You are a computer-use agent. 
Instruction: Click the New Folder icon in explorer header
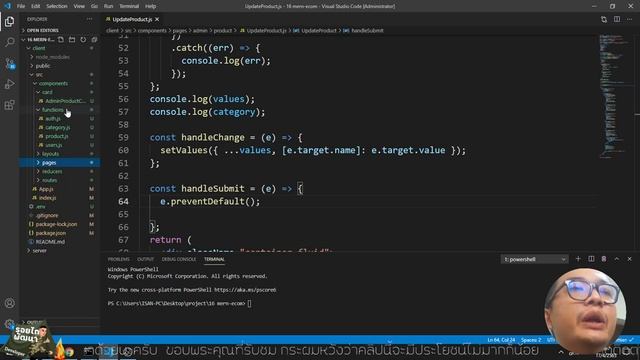(x=72, y=40)
